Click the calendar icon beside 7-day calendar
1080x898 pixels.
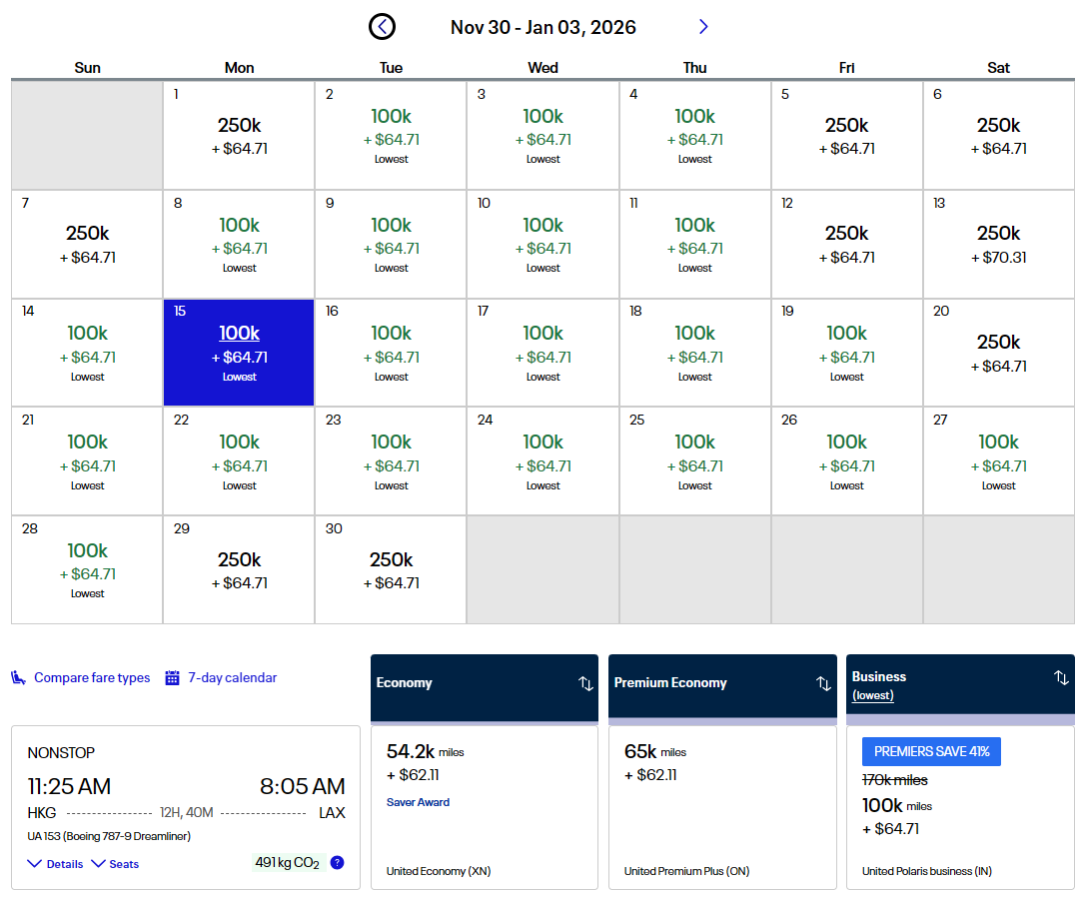tap(172, 678)
